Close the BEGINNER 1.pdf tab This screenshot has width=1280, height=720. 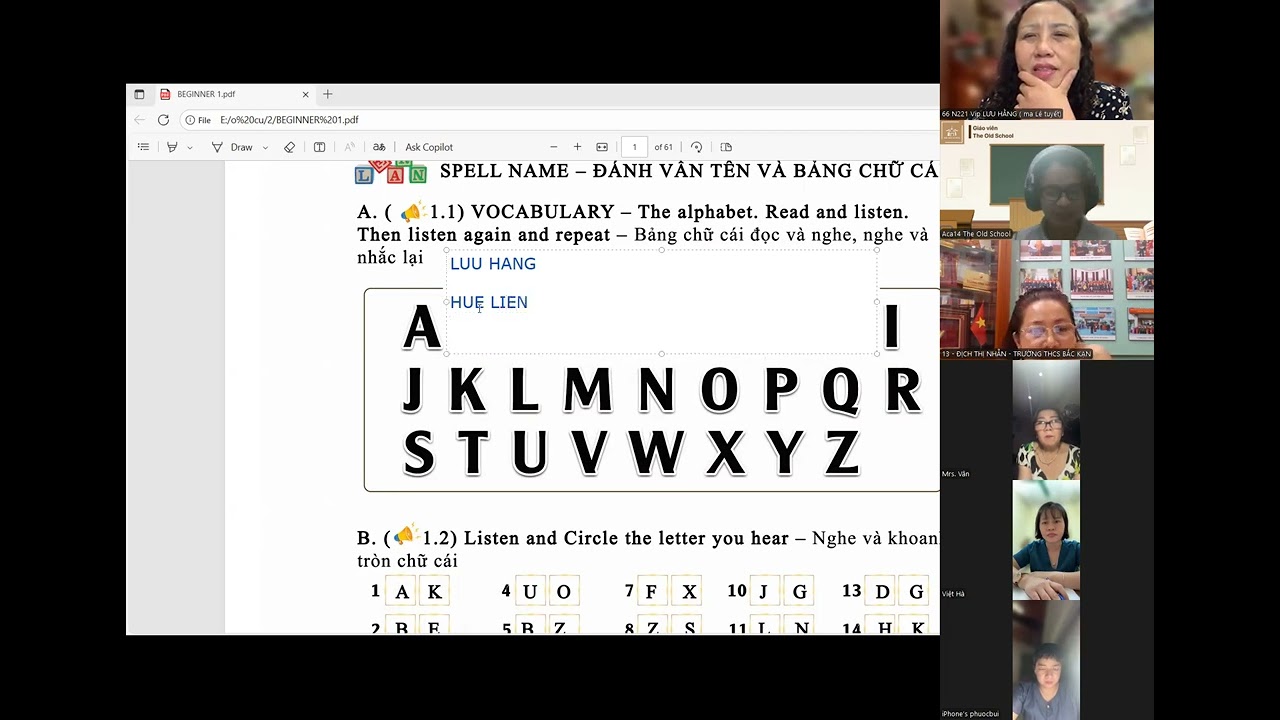pyautogui.click(x=305, y=94)
